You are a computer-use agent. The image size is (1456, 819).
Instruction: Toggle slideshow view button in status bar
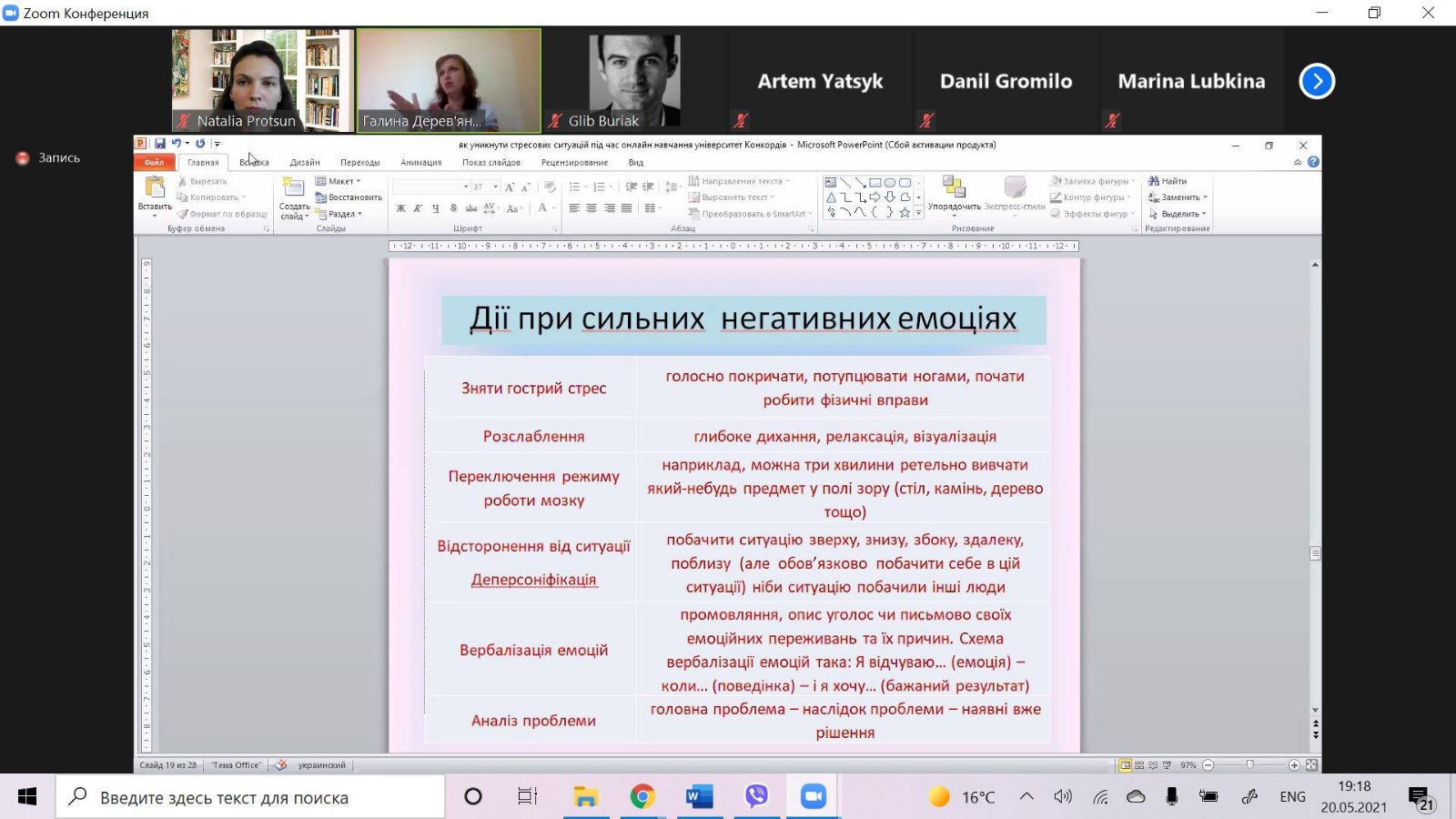[1167, 765]
